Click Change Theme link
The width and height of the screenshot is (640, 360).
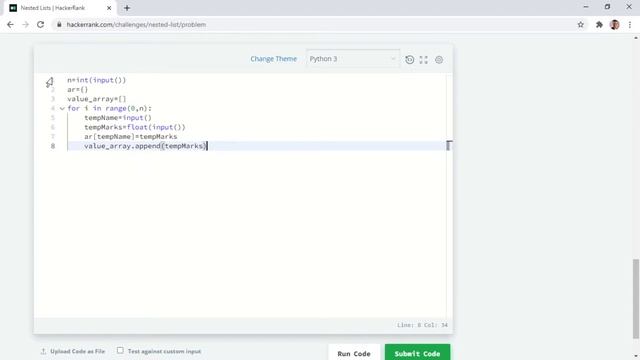pos(273,59)
